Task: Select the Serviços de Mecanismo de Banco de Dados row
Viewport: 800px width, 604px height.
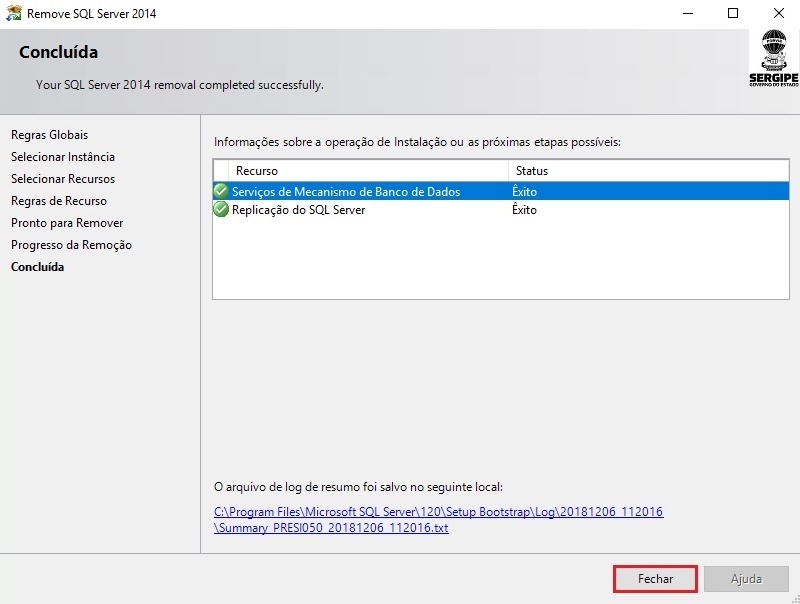Action: pos(346,191)
